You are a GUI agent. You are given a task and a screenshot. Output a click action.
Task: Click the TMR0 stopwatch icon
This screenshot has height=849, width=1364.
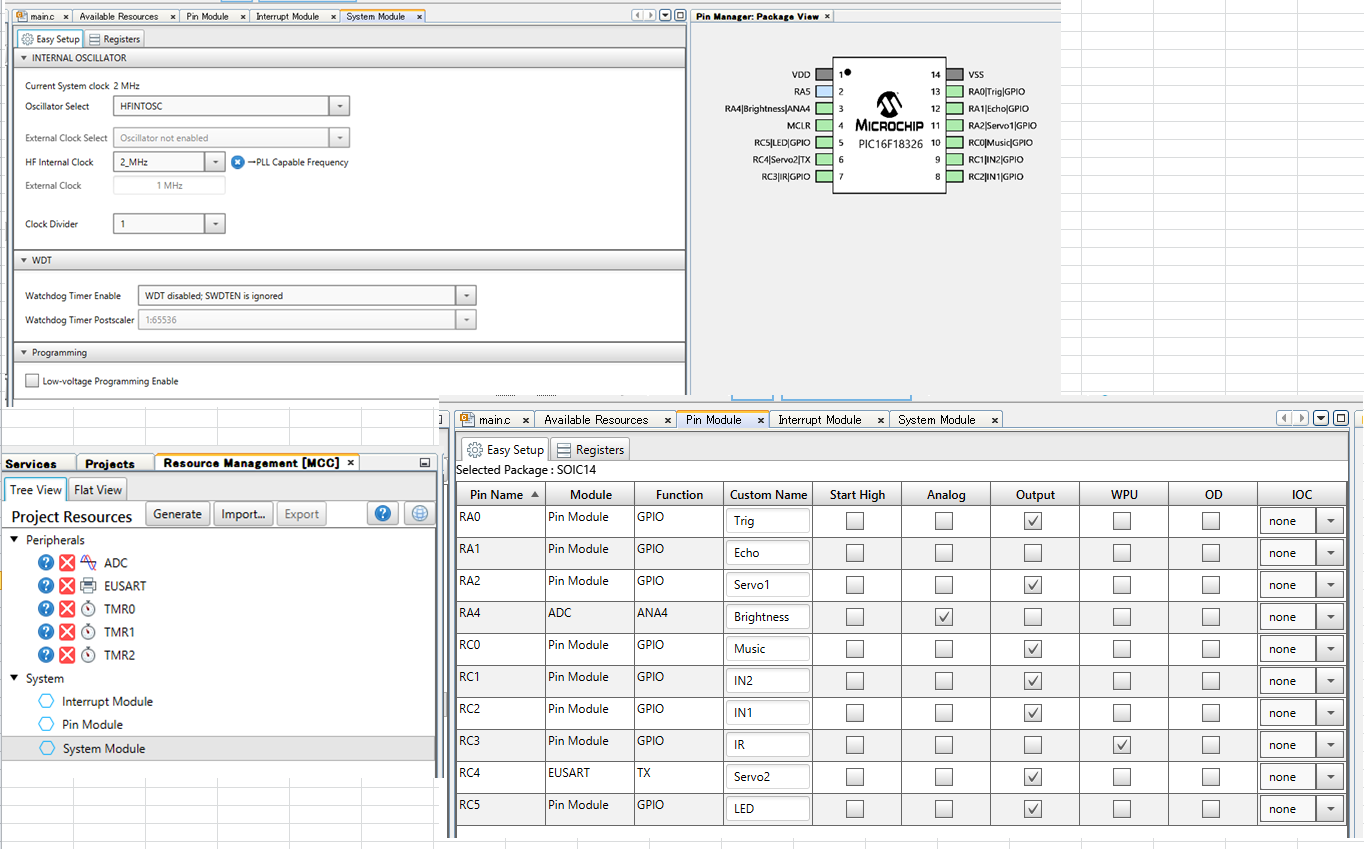point(88,609)
